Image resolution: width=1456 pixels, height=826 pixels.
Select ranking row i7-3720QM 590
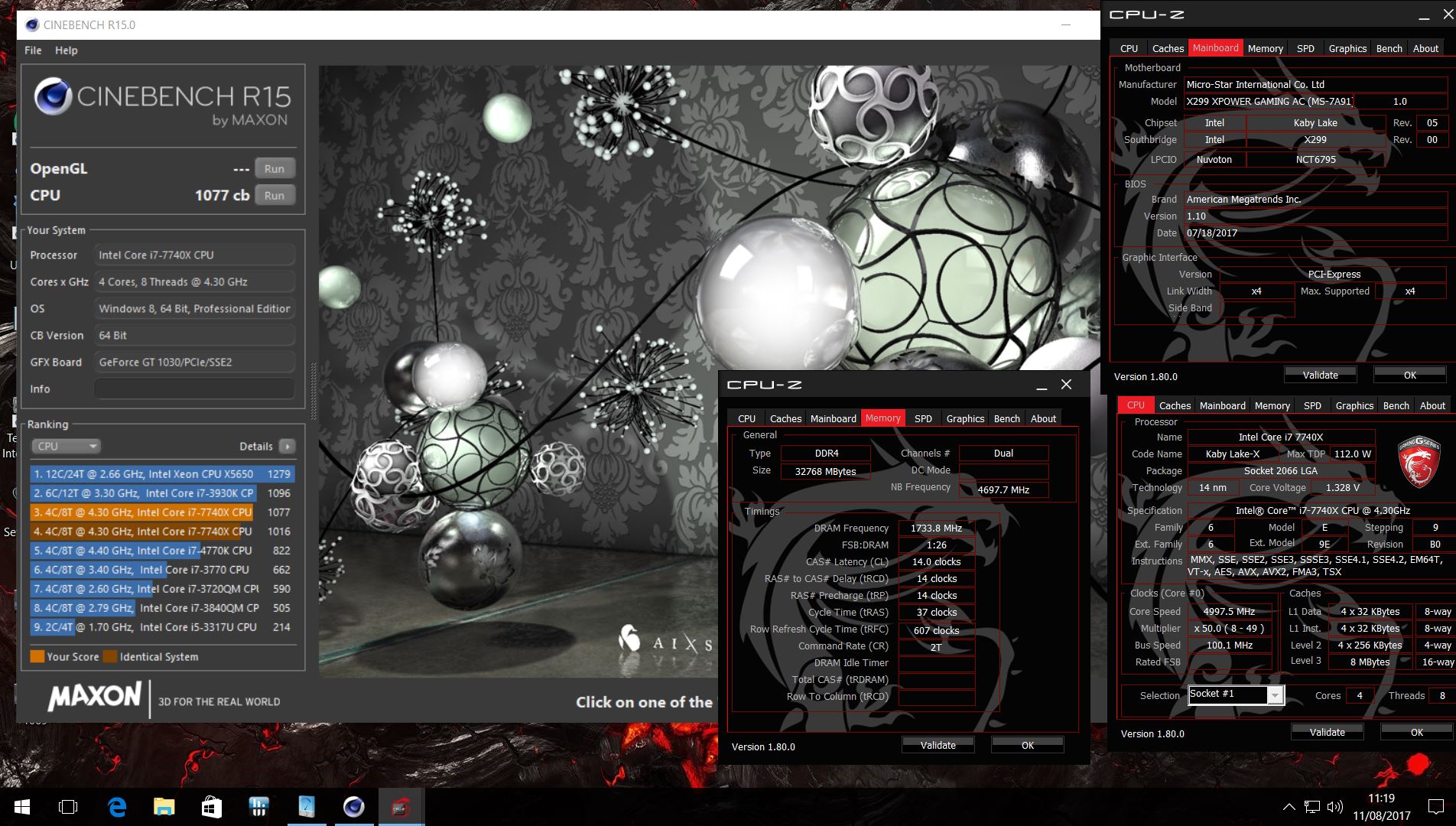pos(162,589)
